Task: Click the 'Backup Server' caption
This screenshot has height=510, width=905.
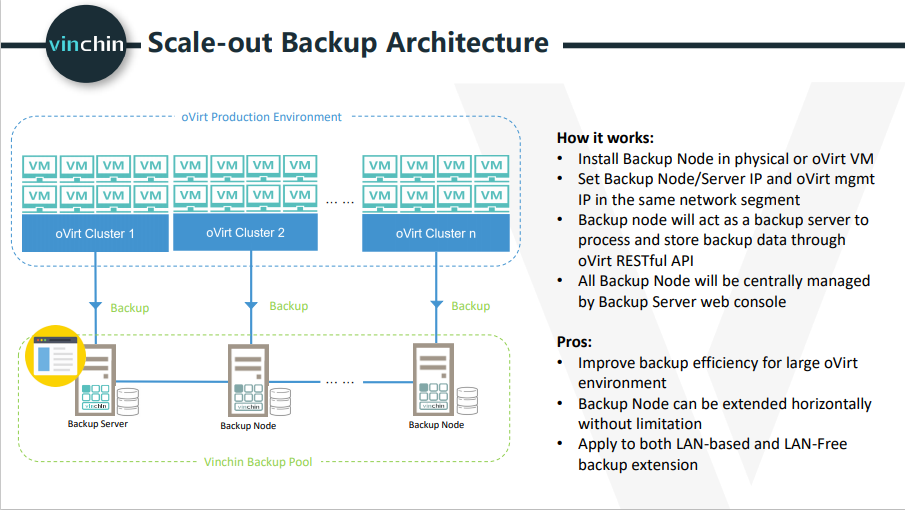Action: 98,424
